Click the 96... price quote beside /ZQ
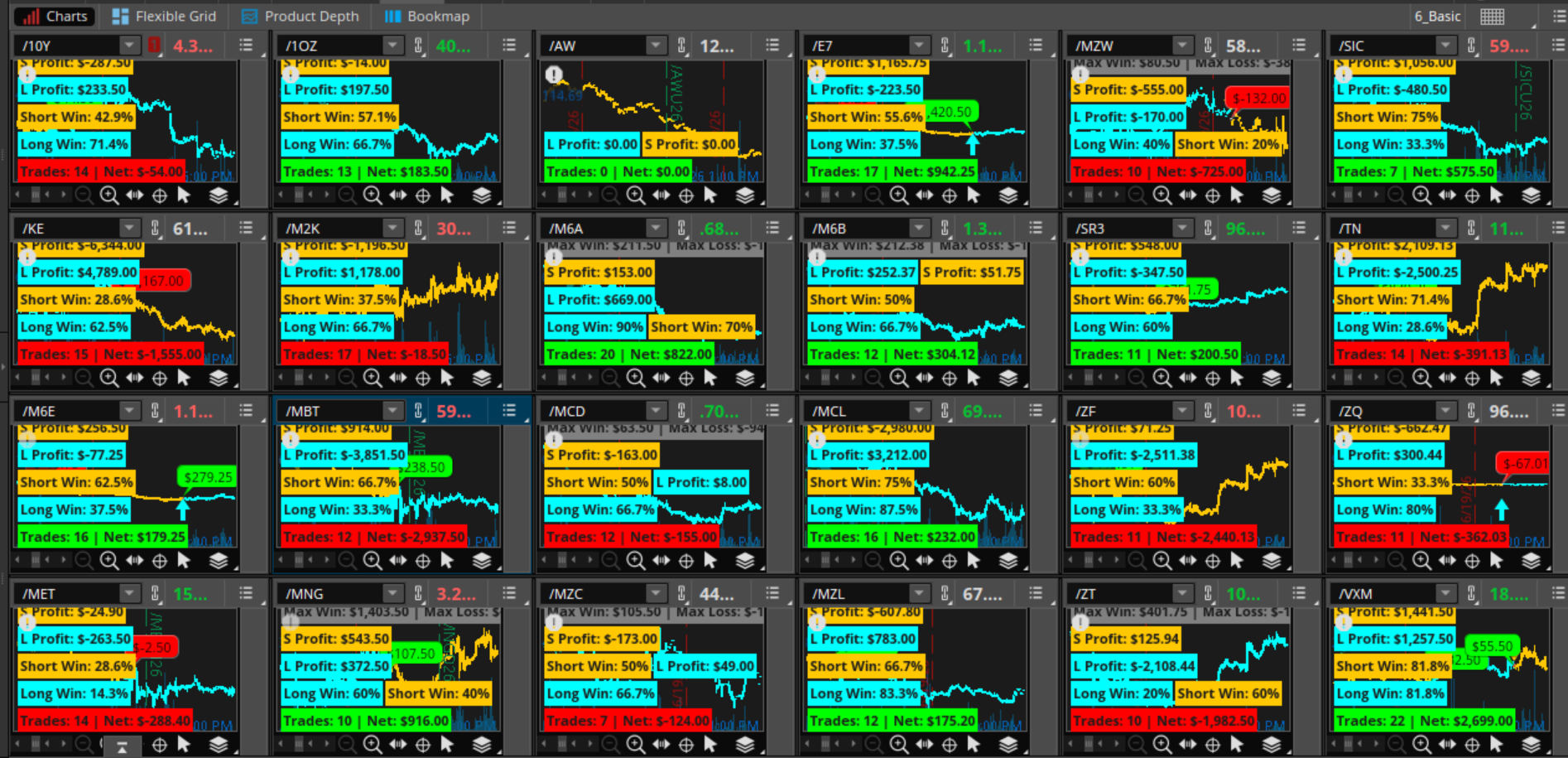 [x=1508, y=412]
